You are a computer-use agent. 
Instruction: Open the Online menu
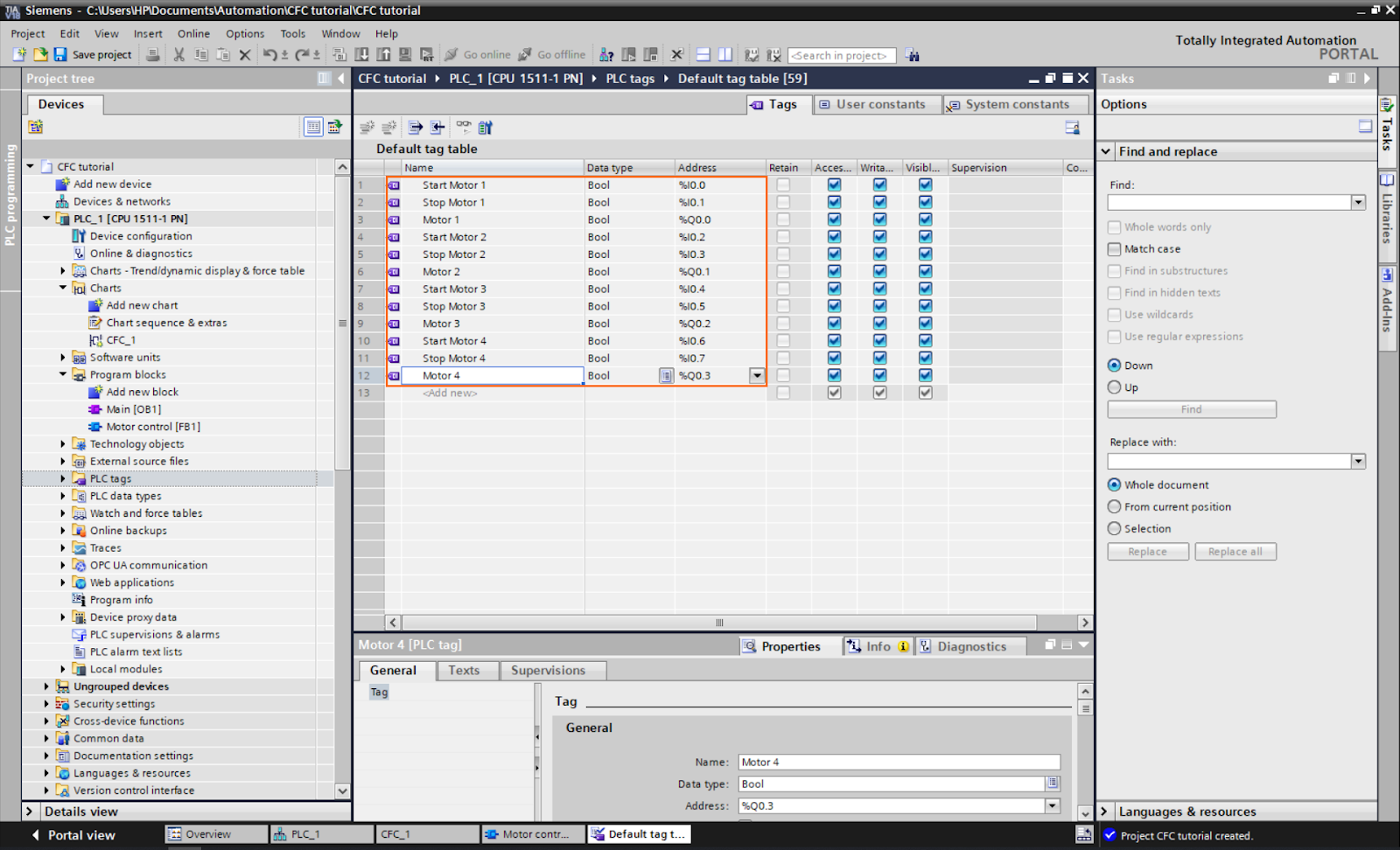[x=192, y=33]
